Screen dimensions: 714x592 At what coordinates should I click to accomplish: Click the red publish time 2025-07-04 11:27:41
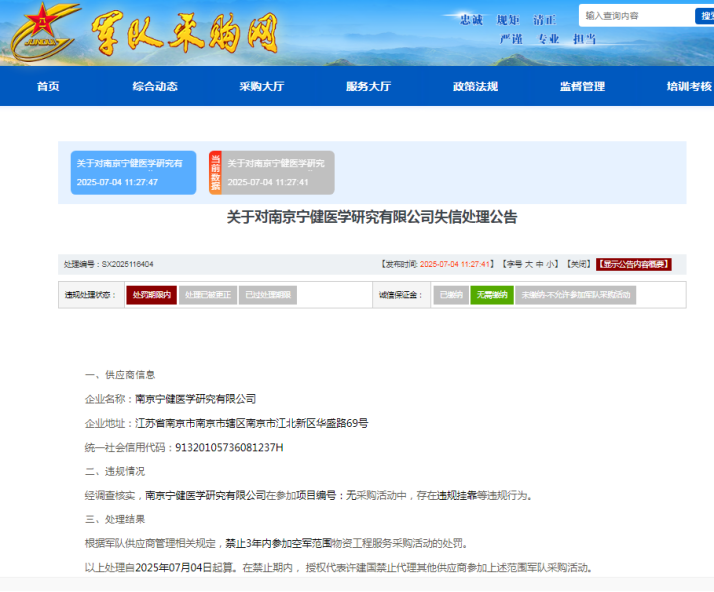coord(454,264)
